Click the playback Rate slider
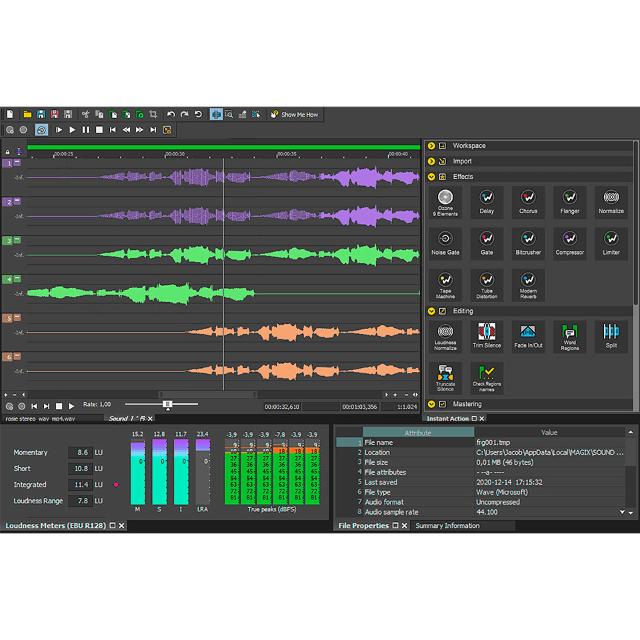Screen dimensions: 640x640 pos(168,405)
